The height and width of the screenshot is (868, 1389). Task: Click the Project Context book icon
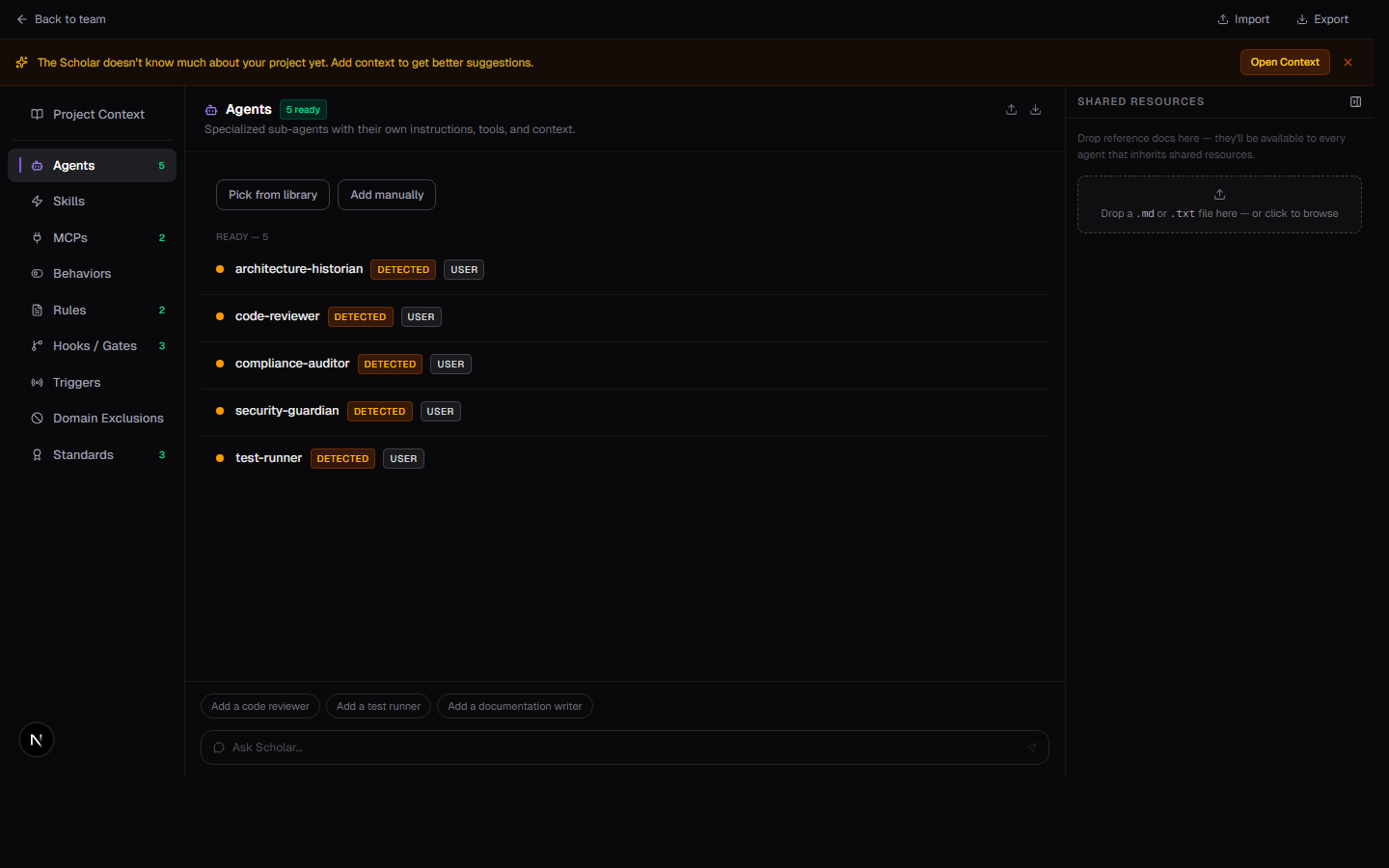click(37, 114)
